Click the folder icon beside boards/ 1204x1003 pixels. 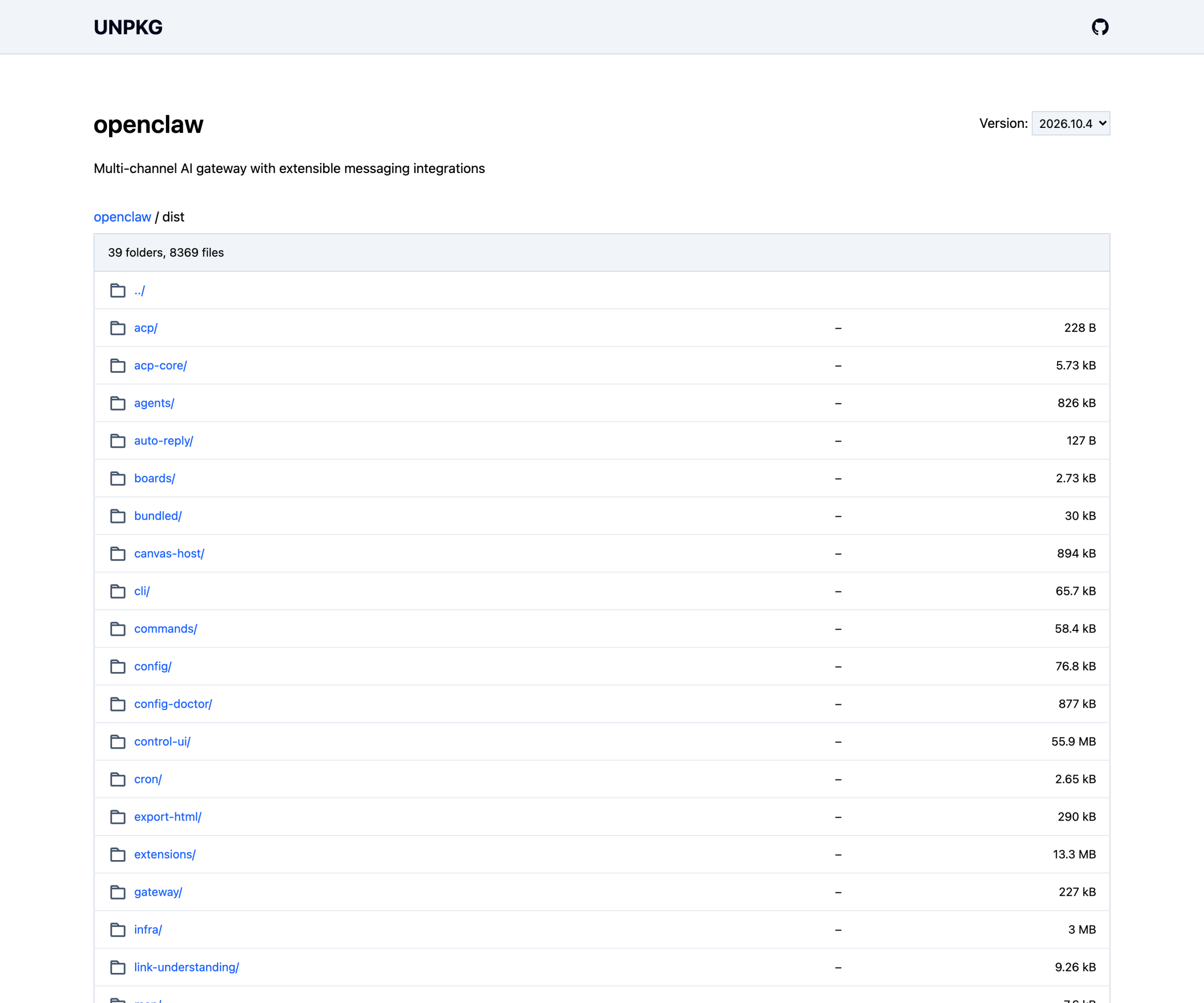[x=118, y=479]
